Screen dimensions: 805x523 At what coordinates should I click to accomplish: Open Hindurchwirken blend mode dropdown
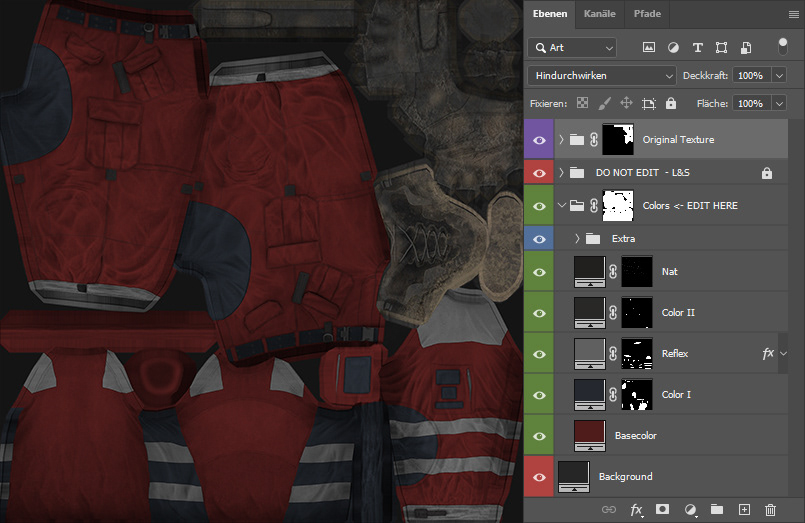click(x=602, y=75)
